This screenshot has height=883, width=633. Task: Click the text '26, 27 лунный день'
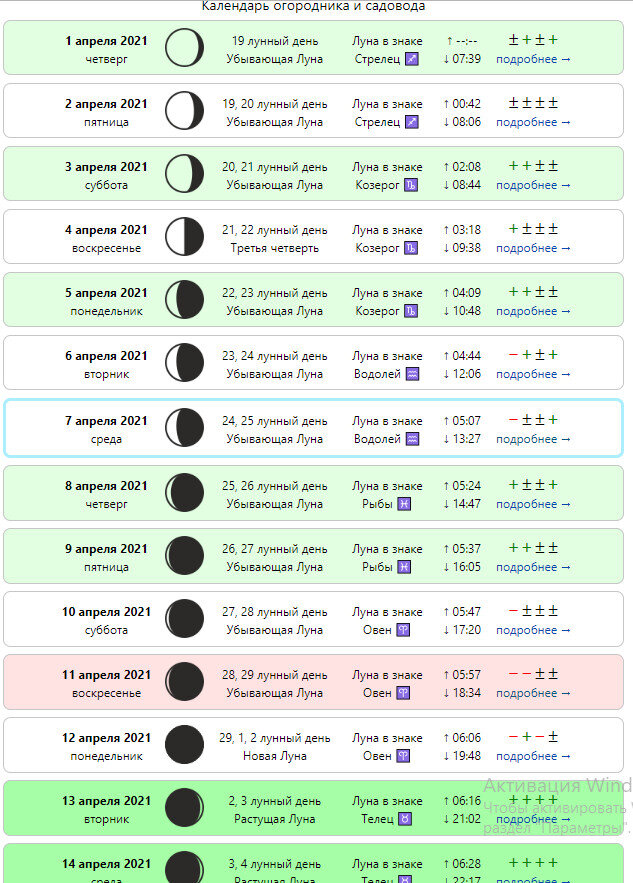tap(275, 550)
